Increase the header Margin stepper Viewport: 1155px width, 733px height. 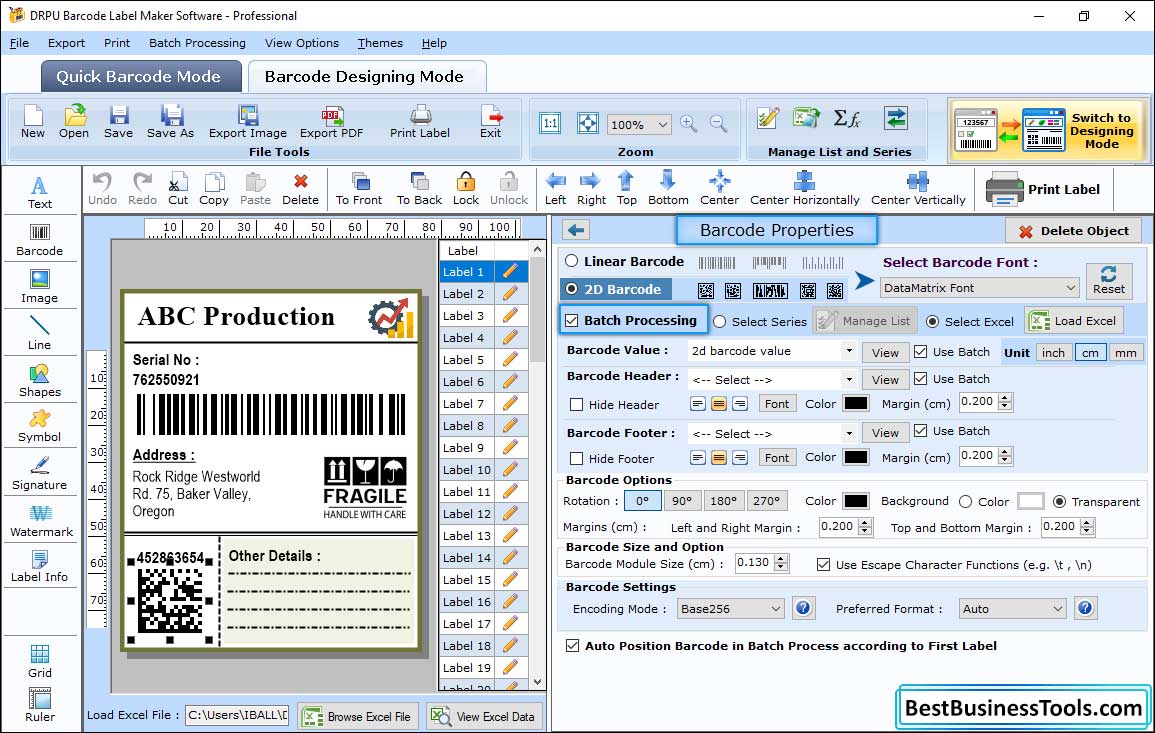pyautogui.click(x=1005, y=398)
